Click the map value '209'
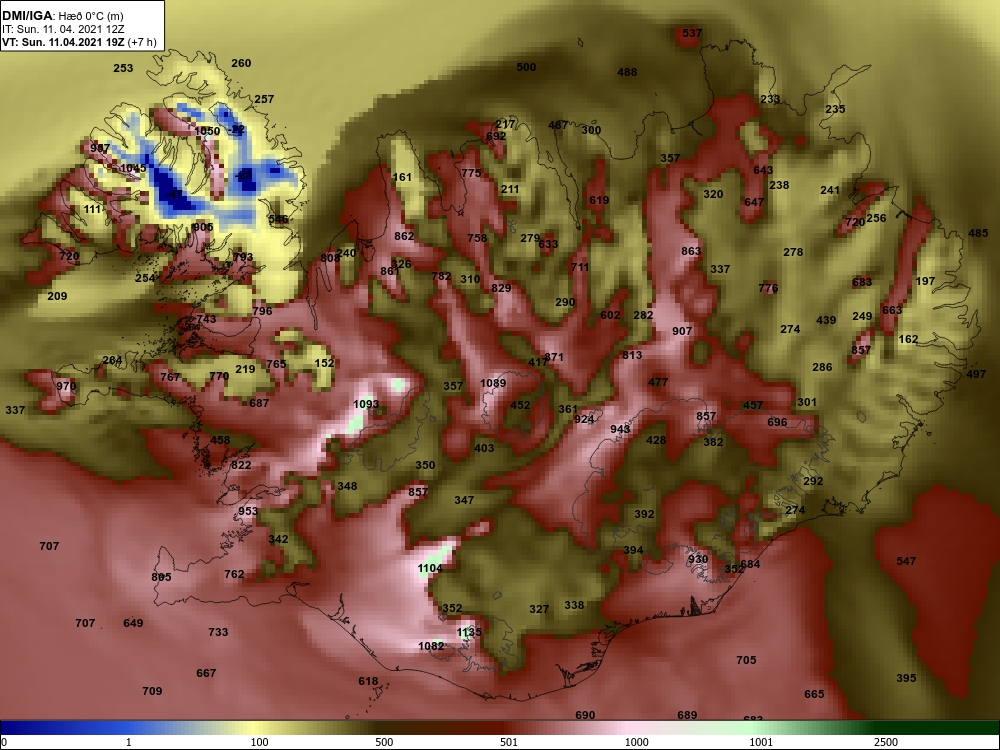 coord(57,296)
